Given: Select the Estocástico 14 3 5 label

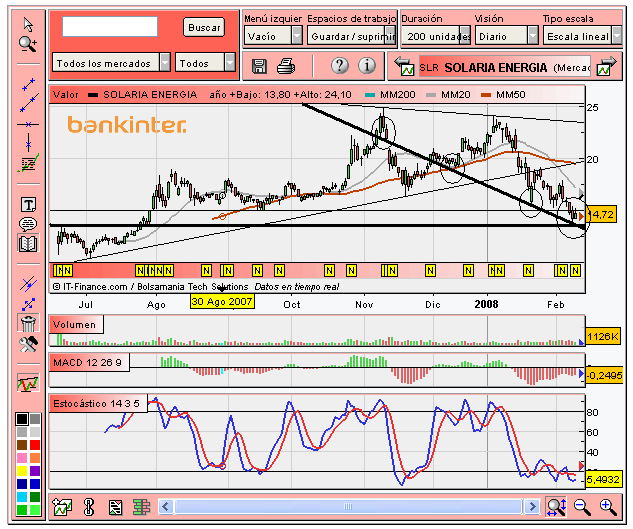Looking at the screenshot, I should 96,403.
